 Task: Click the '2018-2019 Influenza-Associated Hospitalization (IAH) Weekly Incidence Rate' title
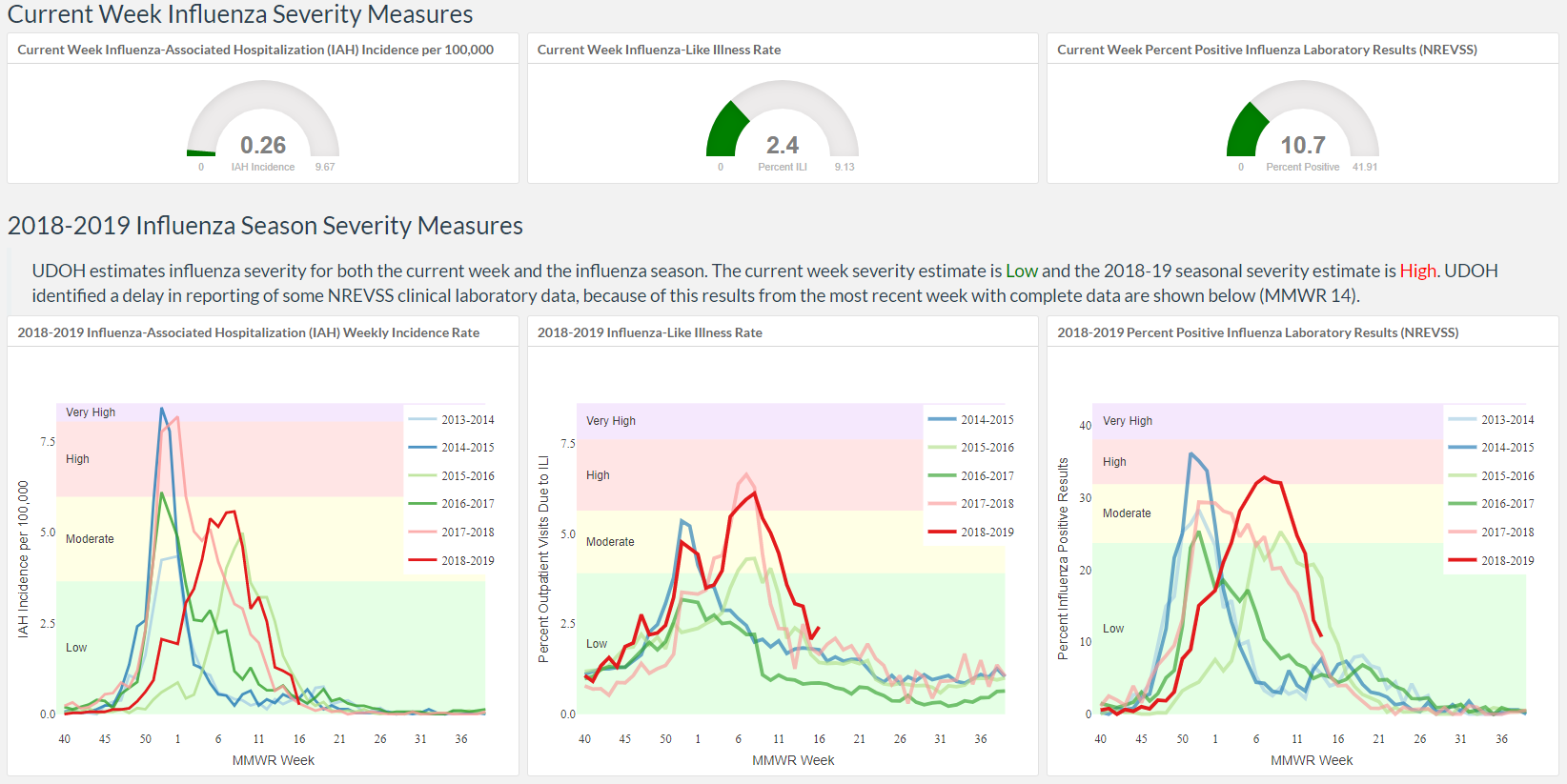[x=248, y=332]
